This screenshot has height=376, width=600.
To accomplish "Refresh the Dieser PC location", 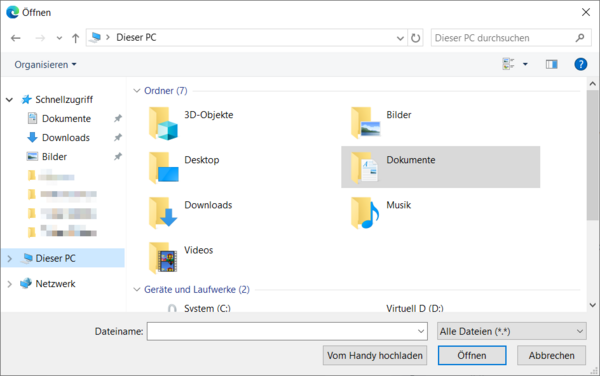I will (415, 38).
